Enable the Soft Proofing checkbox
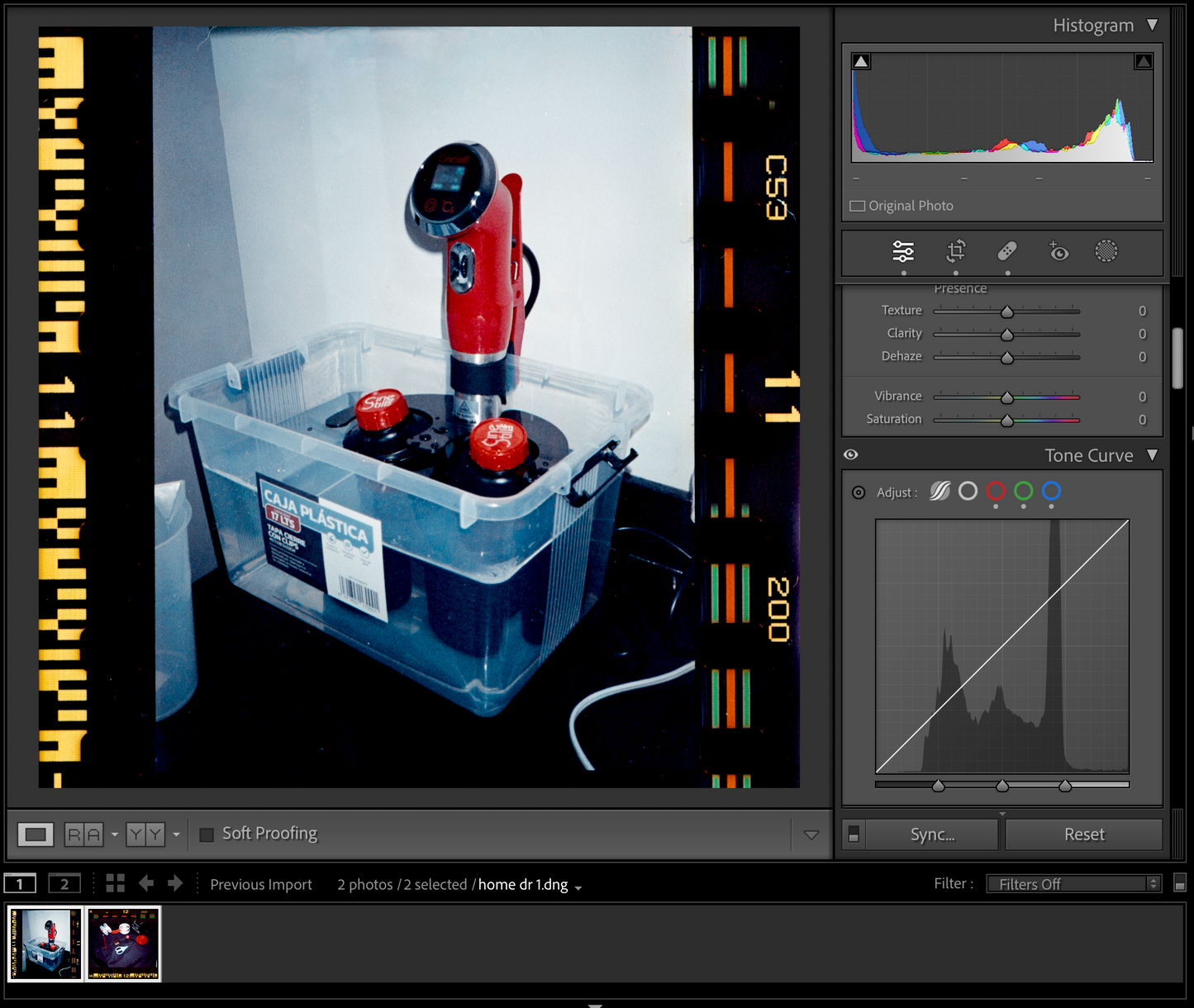 207,834
